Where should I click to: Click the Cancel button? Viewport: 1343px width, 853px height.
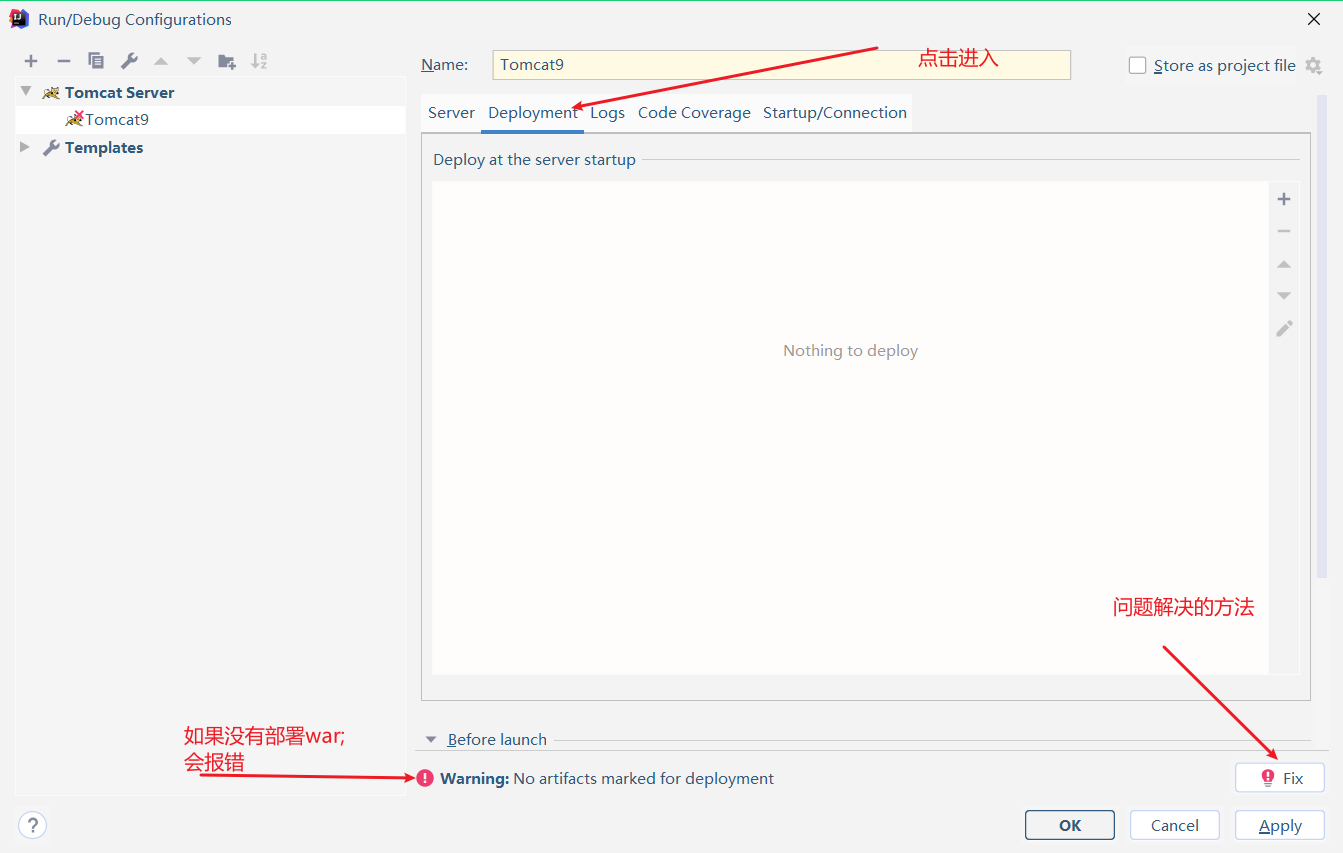(x=1175, y=825)
